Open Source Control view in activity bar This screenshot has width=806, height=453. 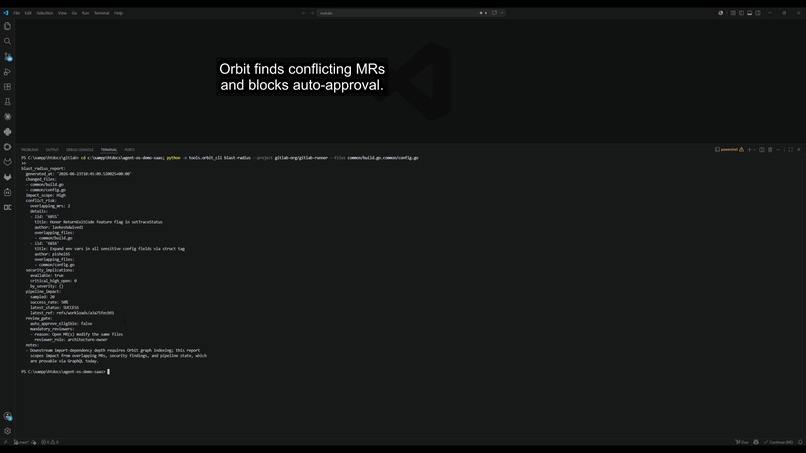tap(7, 57)
